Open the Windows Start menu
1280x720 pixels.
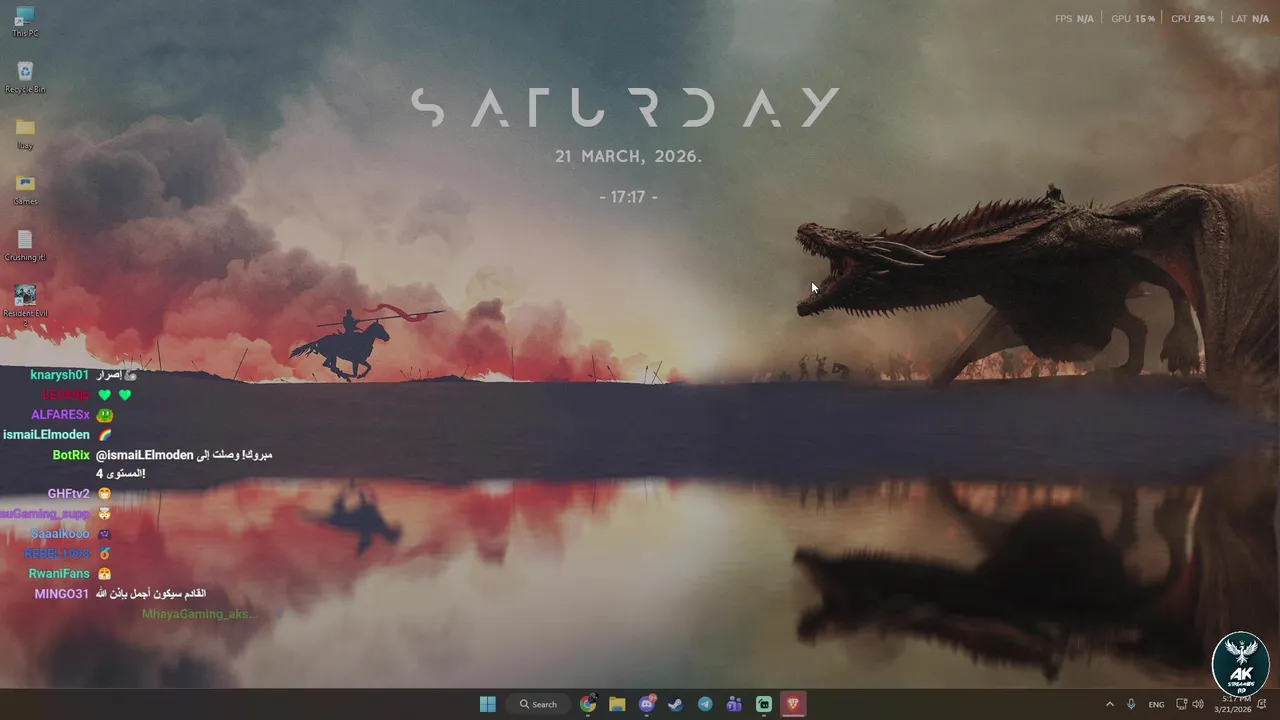488,704
